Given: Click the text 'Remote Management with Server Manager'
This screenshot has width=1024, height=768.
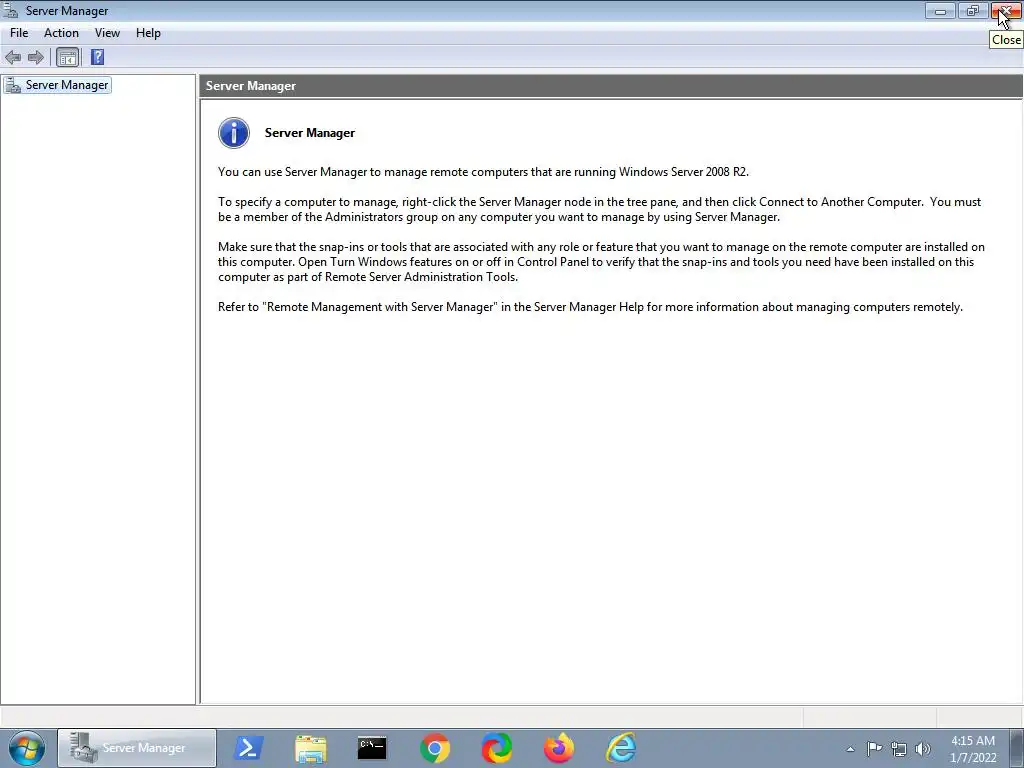Looking at the screenshot, I should coord(381,307).
